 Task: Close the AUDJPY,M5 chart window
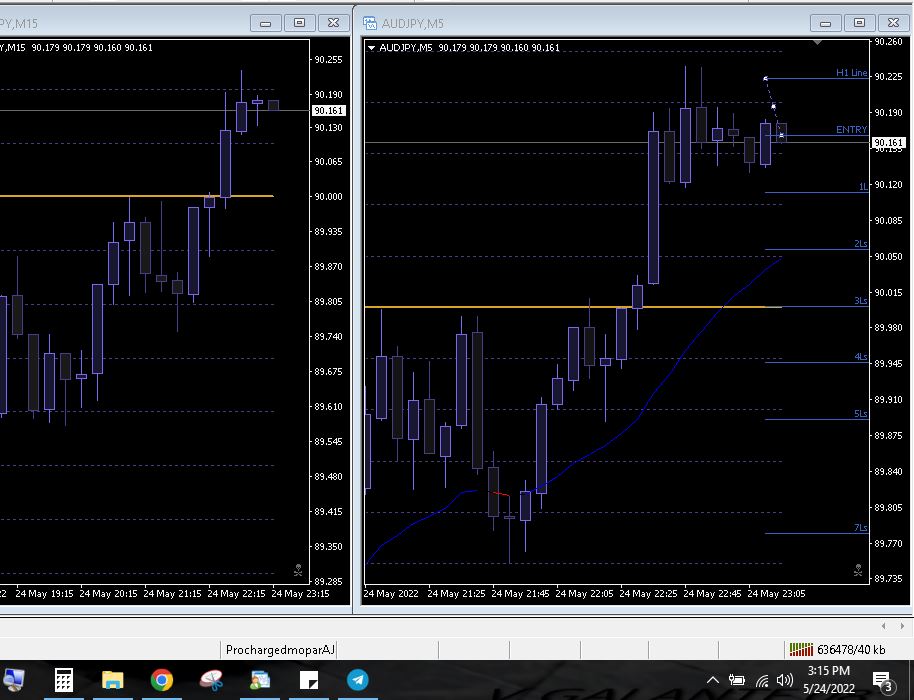tap(893, 23)
